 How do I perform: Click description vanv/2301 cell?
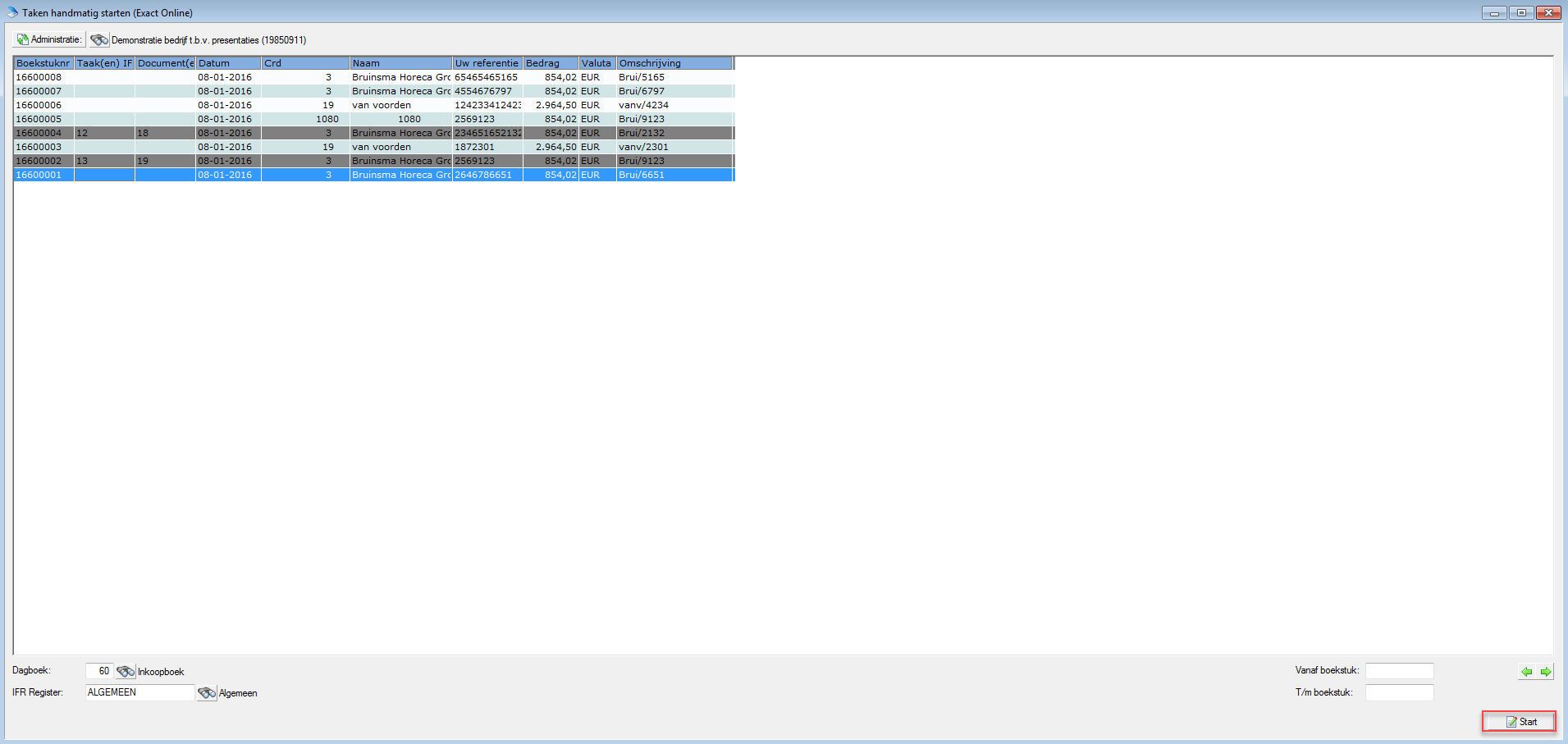pos(674,147)
